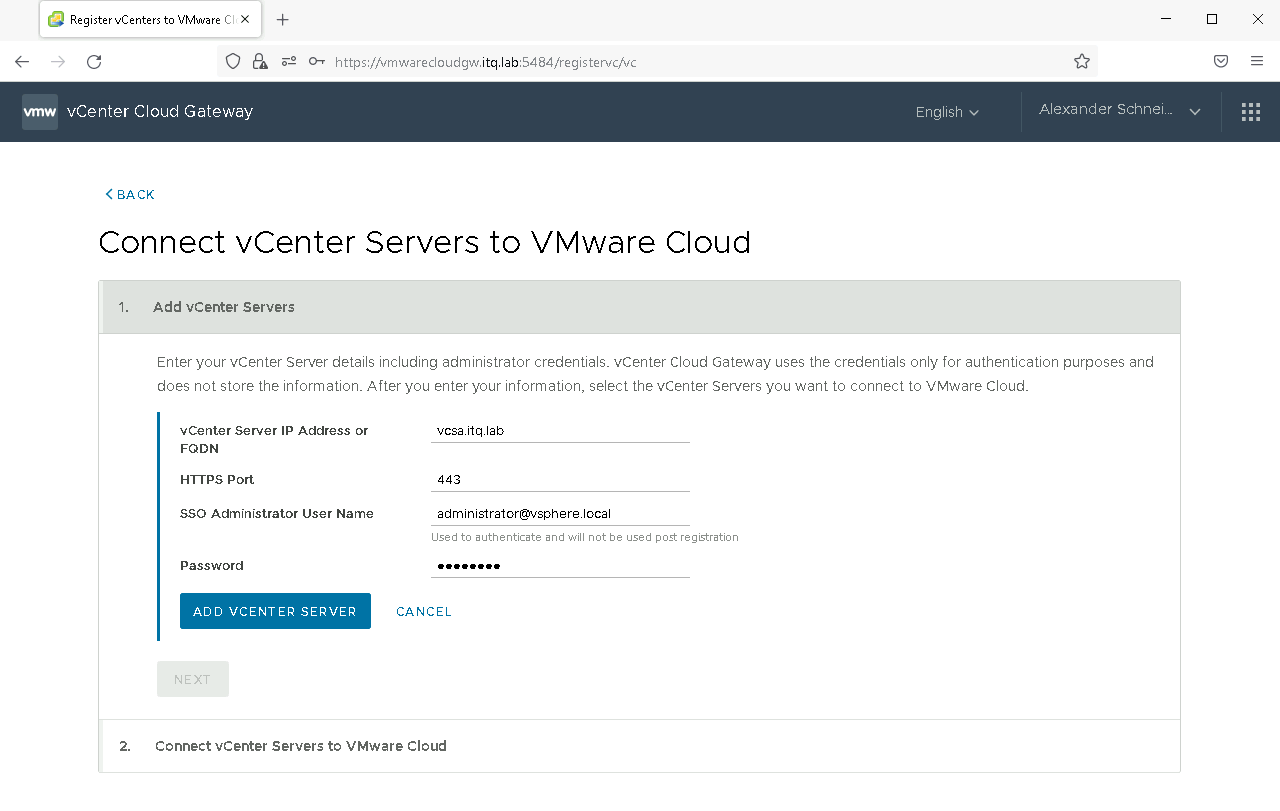
Task: Click the ADD VCENTER SERVER button
Action: click(275, 611)
